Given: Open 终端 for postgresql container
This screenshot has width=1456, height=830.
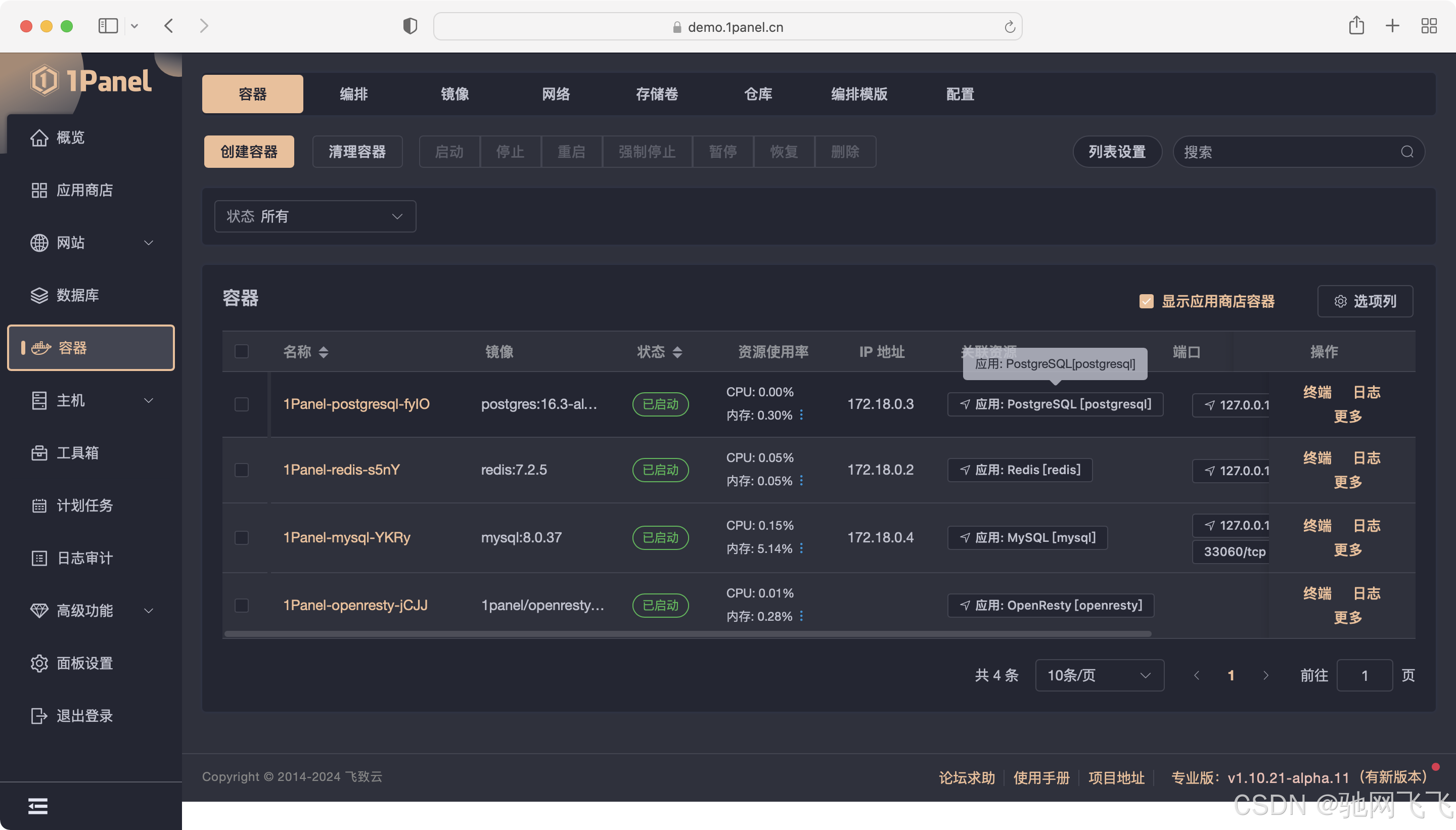Looking at the screenshot, I should point(1317,392).
